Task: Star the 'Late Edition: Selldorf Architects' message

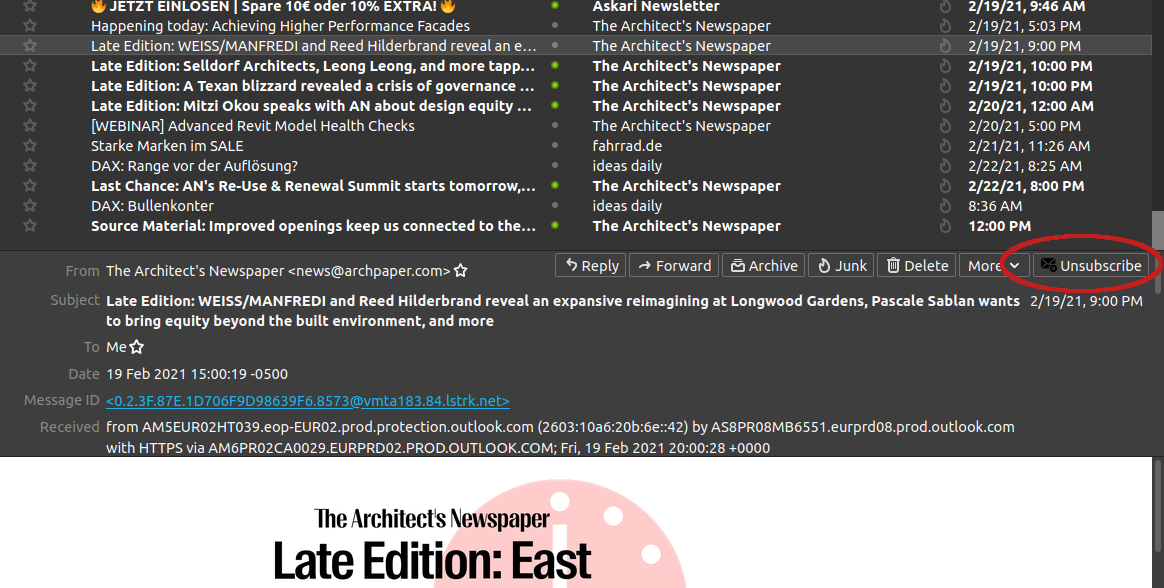Action: [30, 65]
